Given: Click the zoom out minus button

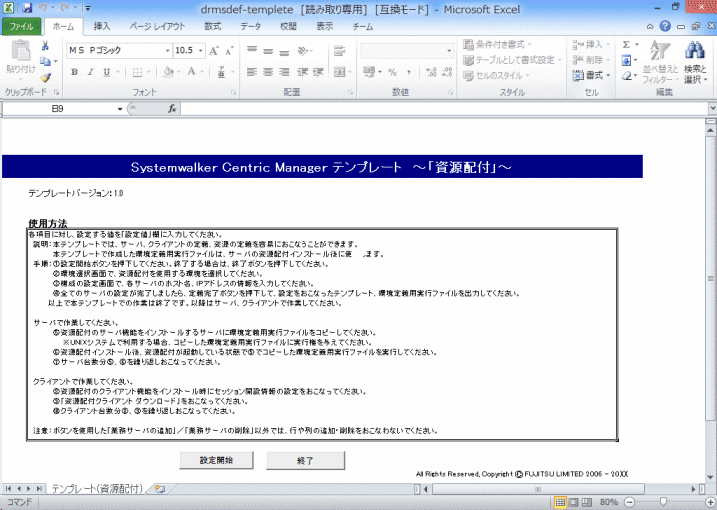Looking at the screenshot, I should (x=630, y=502).
